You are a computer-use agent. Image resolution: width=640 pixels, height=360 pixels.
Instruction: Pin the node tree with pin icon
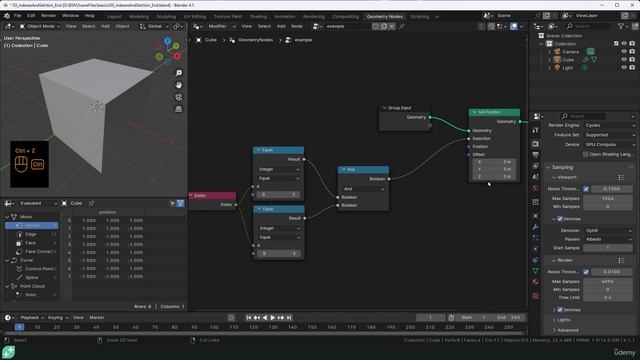pyautogui.click(x=402, y=26)
